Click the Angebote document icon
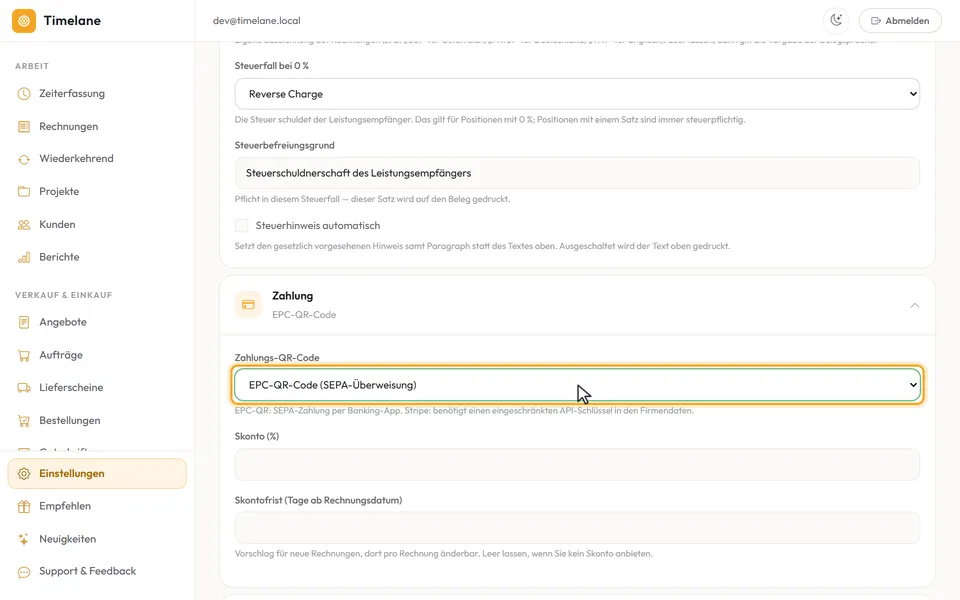The width and height of the screenshot is (960, 600). [24, 322]
